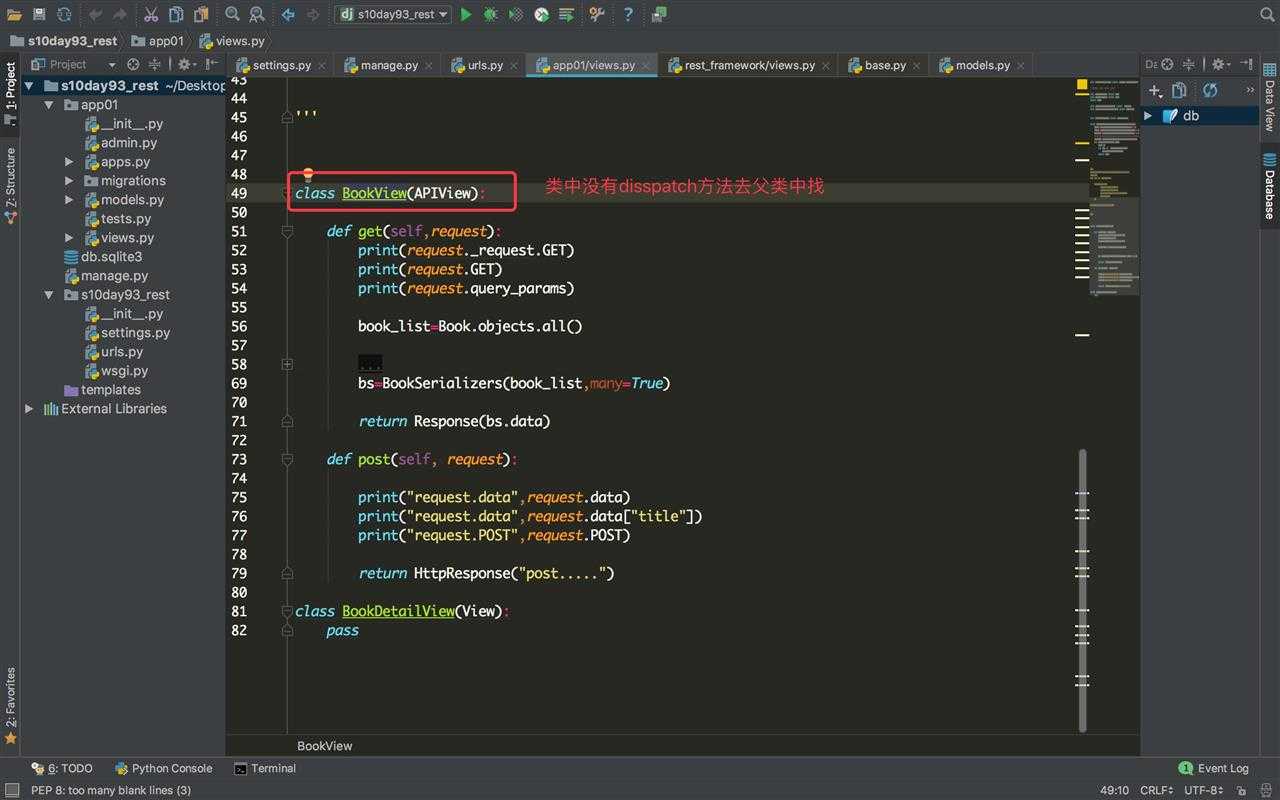1280x800 pixels.
Task: Expand the migrations folder arrow
Action: [x=69, y=181]
